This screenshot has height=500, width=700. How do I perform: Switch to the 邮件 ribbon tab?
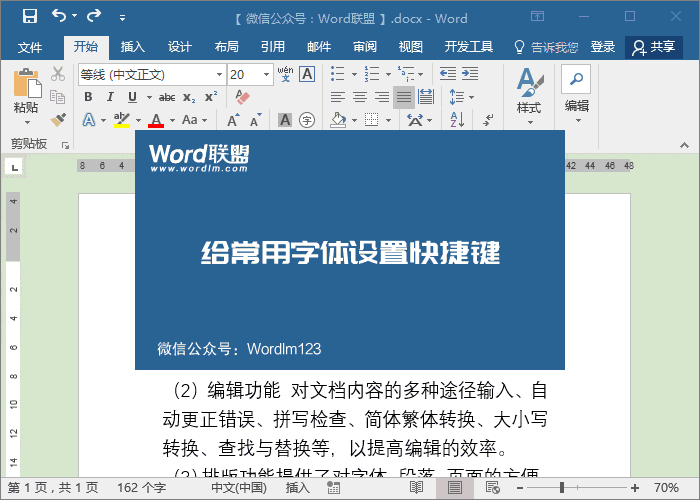[x=319, y=46]
